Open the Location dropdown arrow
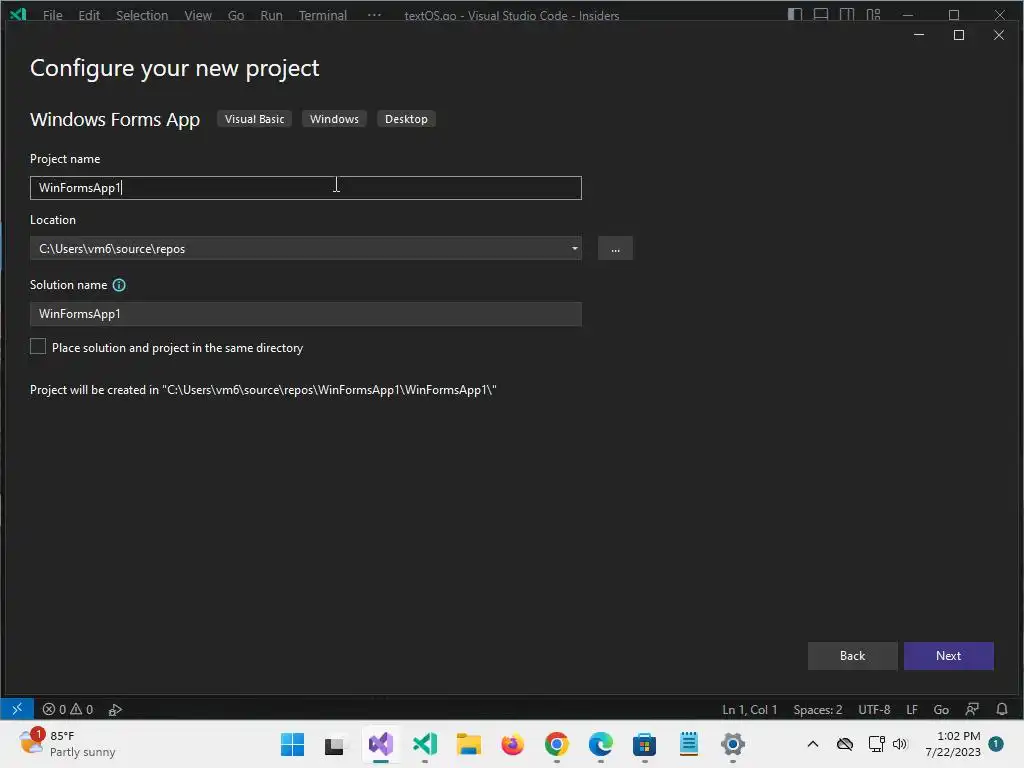 point(574,248)
